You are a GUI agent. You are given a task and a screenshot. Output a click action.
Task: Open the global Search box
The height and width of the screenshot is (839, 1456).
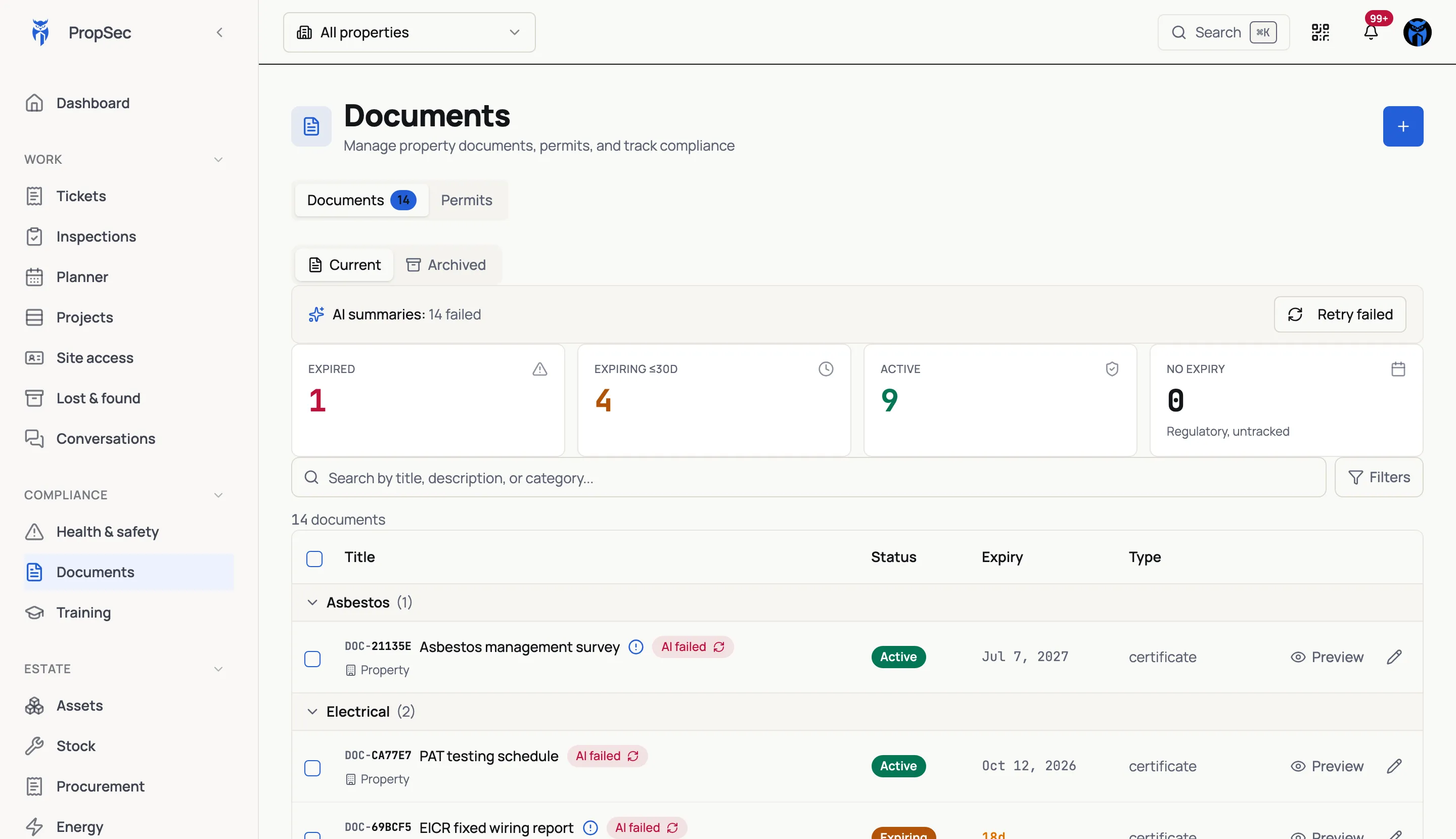click(x=1223, y=32)
